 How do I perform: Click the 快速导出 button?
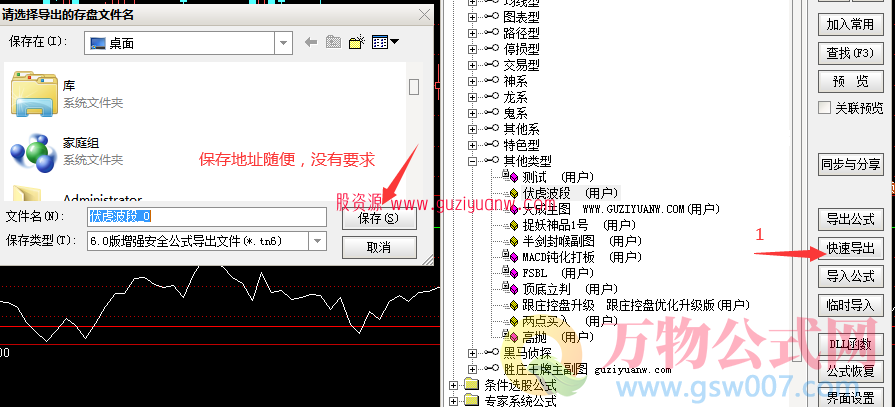pos(850,248)
